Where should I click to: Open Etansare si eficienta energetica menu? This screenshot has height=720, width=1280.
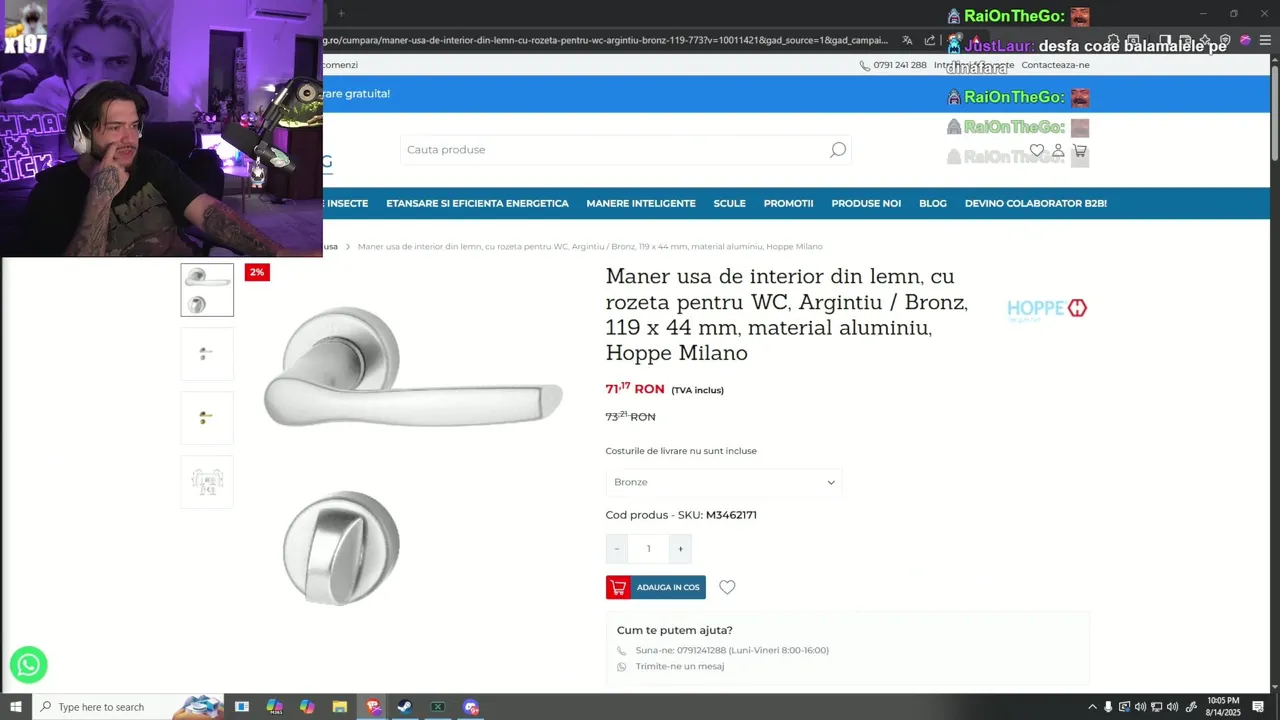477,203
